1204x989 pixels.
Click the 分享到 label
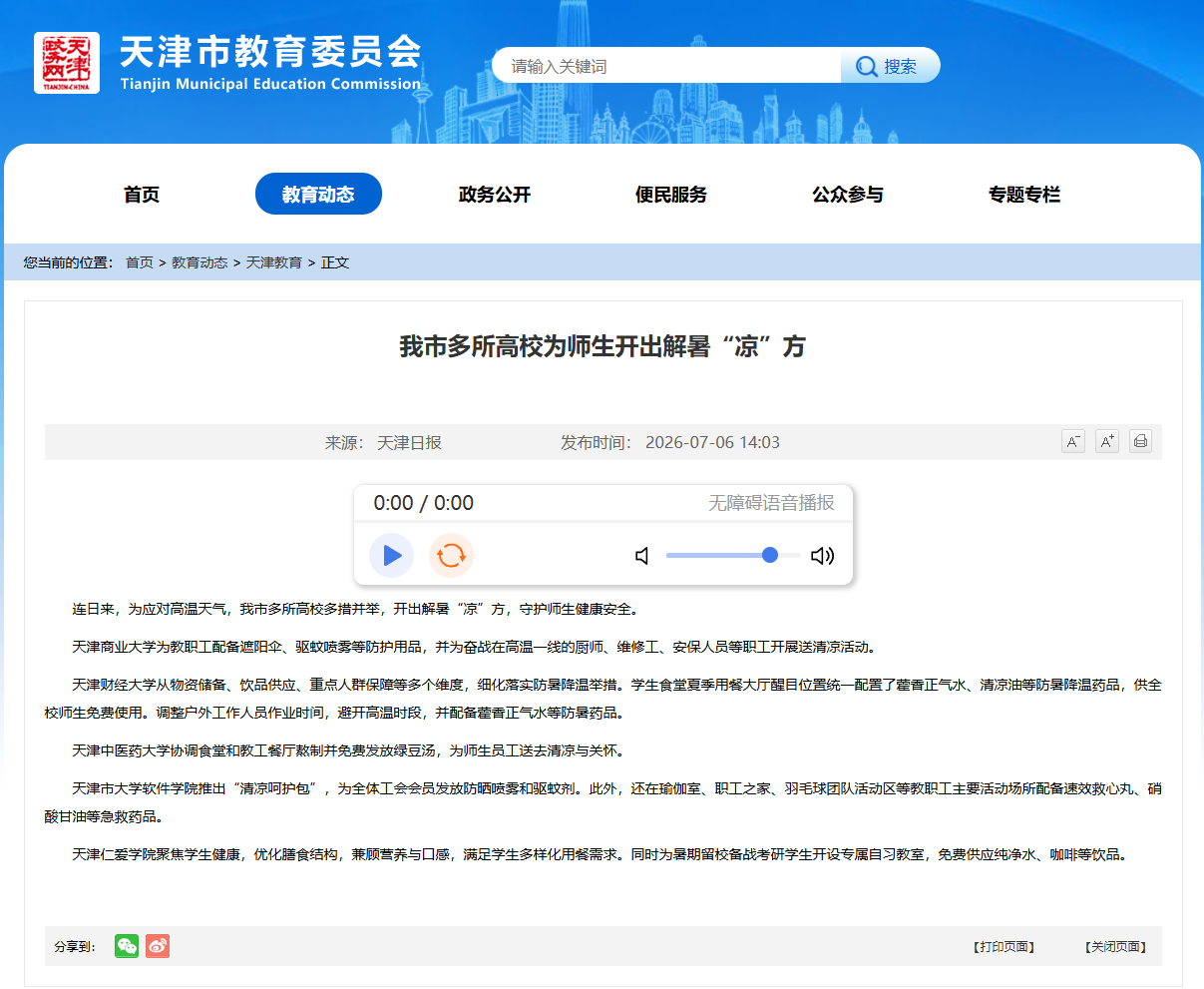[75, 947]
